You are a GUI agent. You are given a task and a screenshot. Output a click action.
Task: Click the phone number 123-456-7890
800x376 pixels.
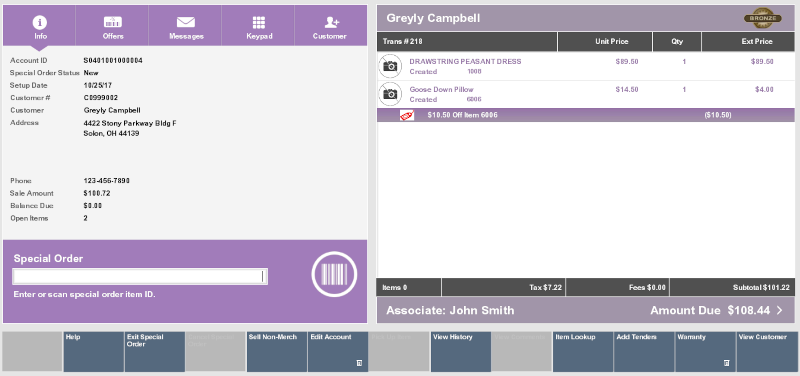click(x=107, y=181)
